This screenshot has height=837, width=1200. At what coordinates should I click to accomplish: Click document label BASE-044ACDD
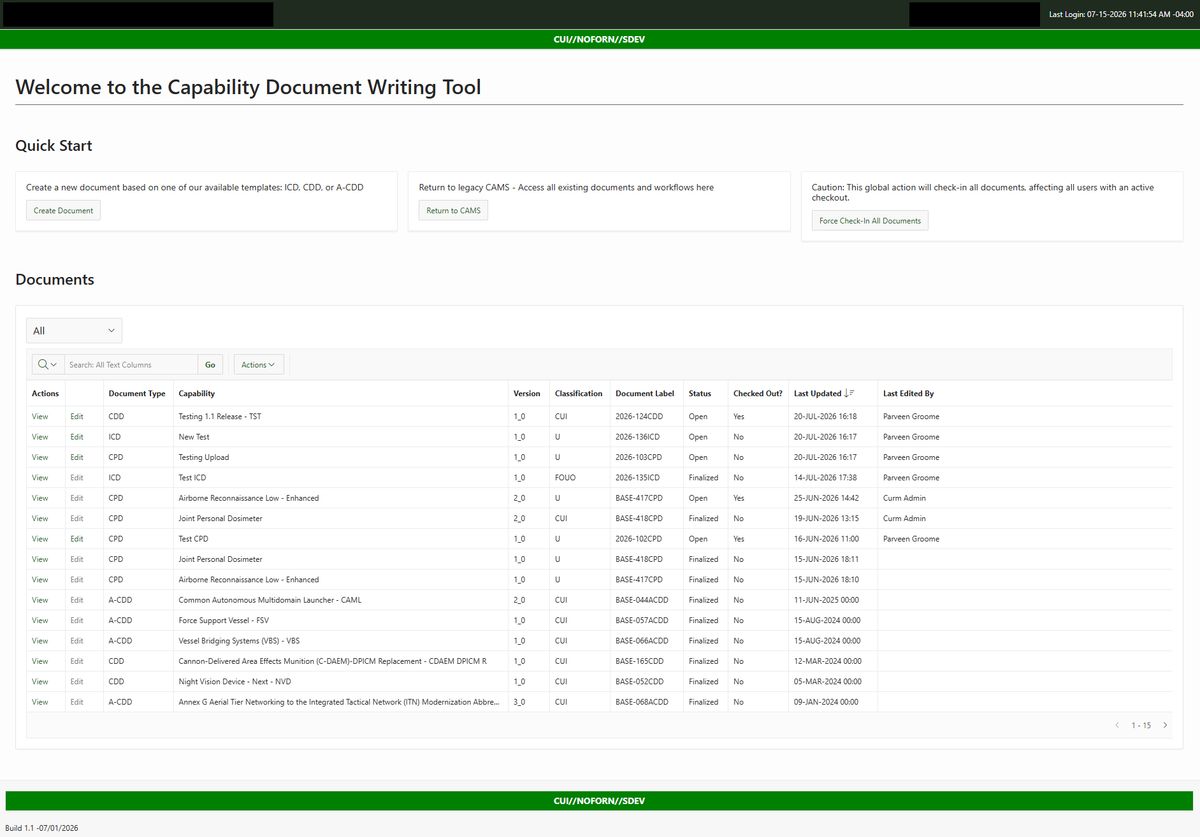(x=642, y=600)
